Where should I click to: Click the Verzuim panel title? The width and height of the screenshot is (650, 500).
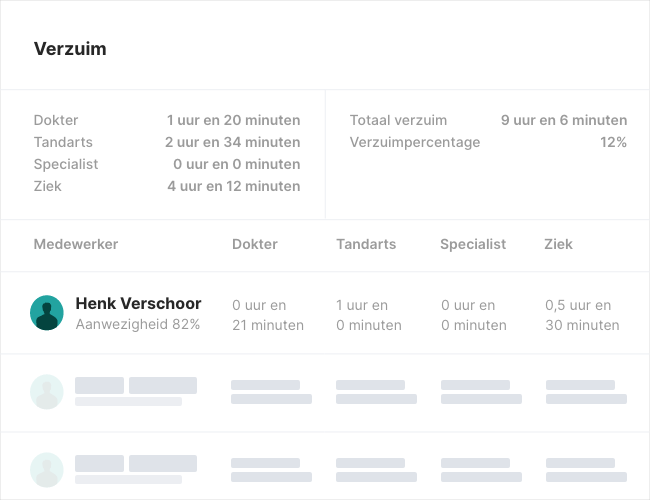(70, 49)
